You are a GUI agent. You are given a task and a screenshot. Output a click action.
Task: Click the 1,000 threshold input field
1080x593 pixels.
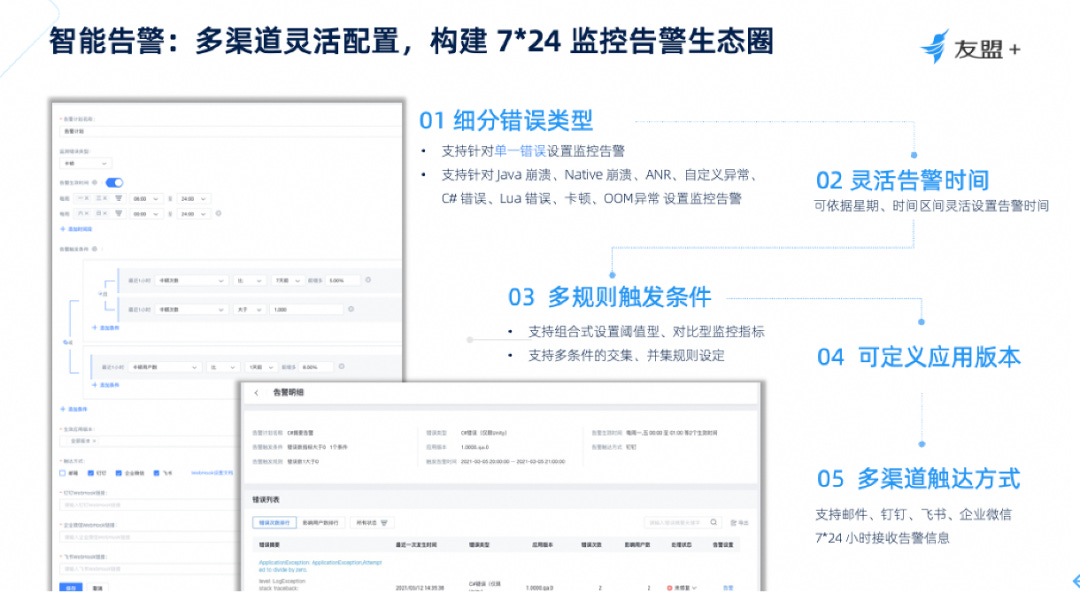pyautogui.click(x=307, y=309)
